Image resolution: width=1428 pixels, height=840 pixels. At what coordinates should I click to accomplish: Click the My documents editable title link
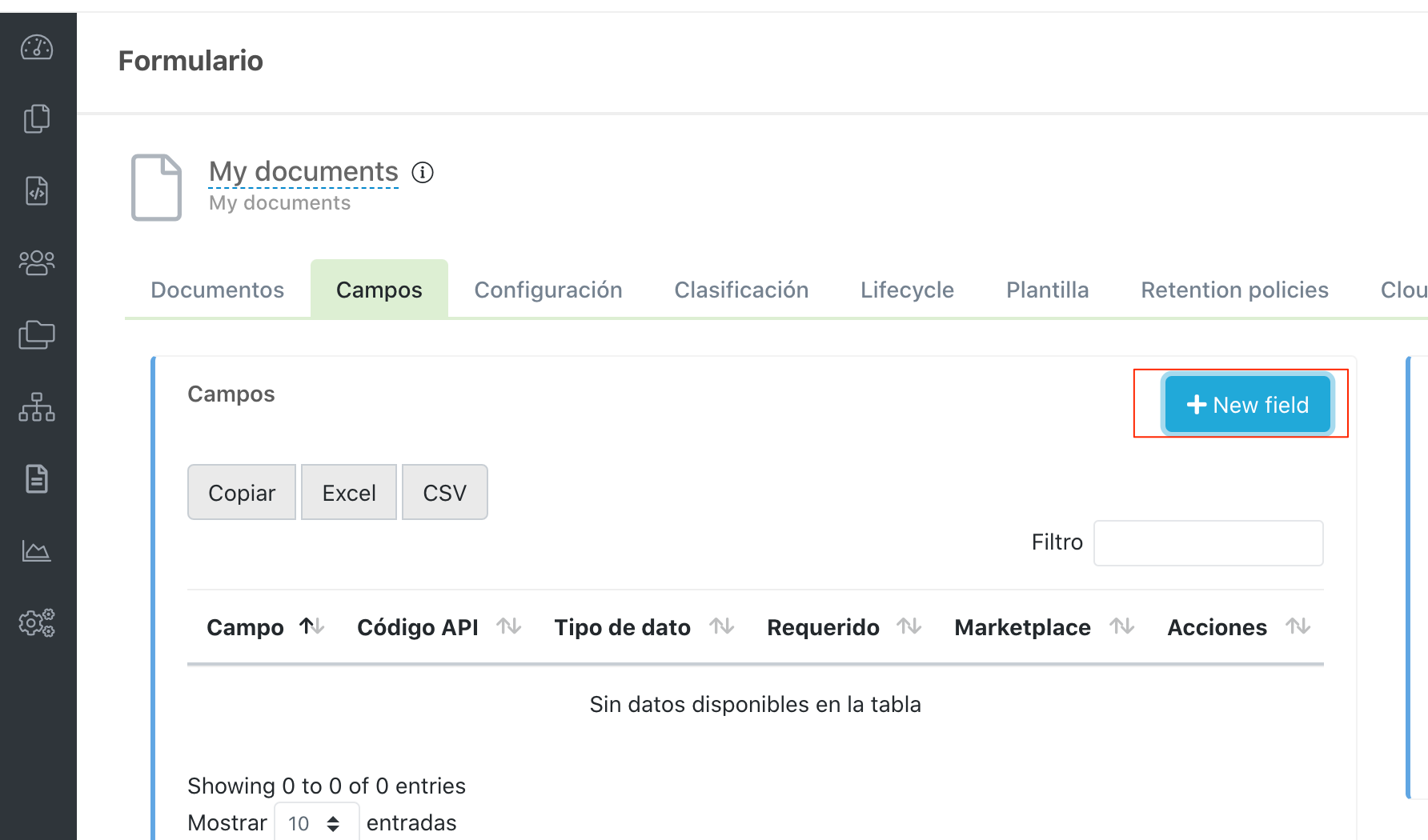point(303,172)
